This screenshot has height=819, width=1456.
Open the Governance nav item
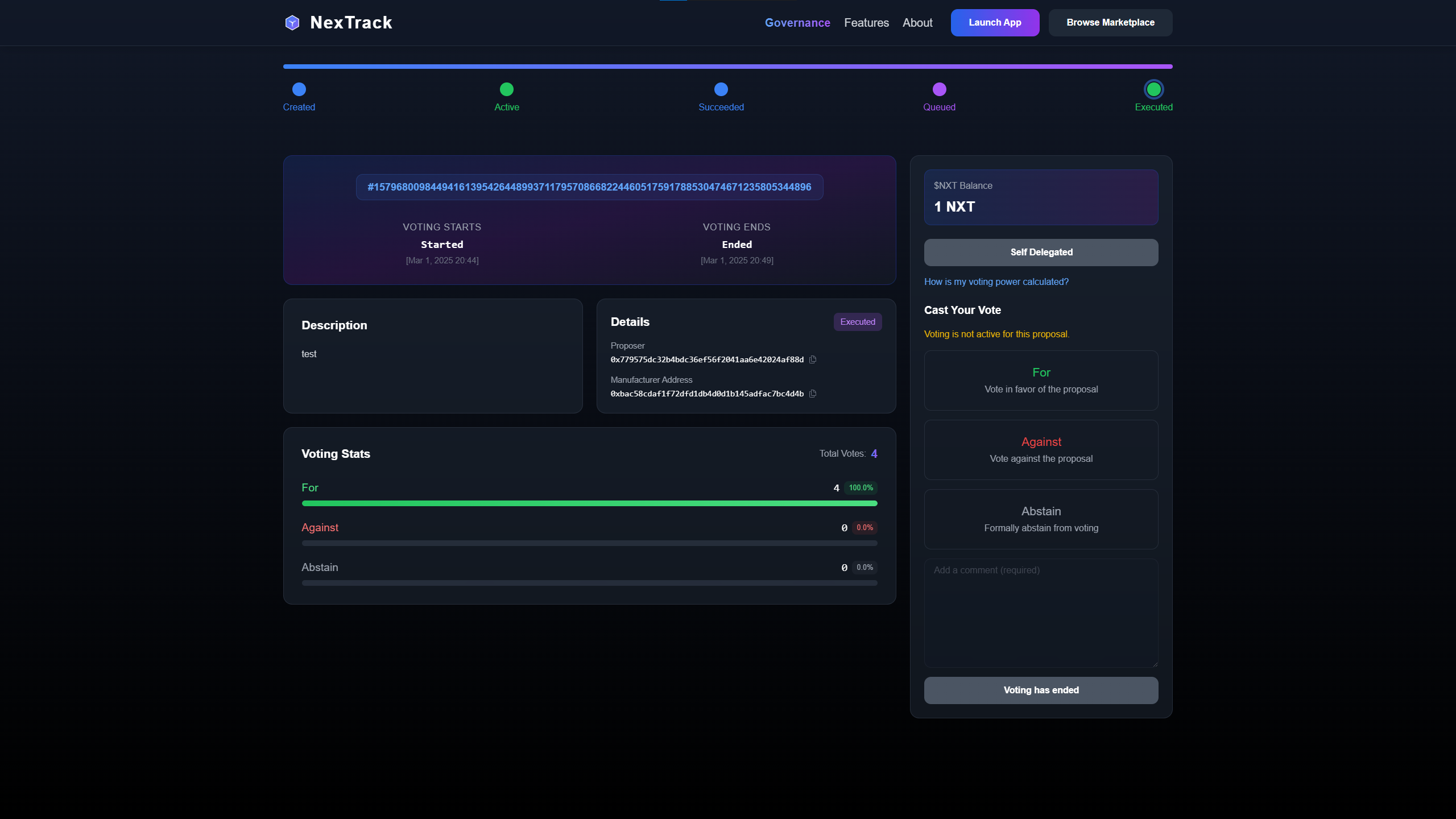pyautogui.click(x=797, y=23)
